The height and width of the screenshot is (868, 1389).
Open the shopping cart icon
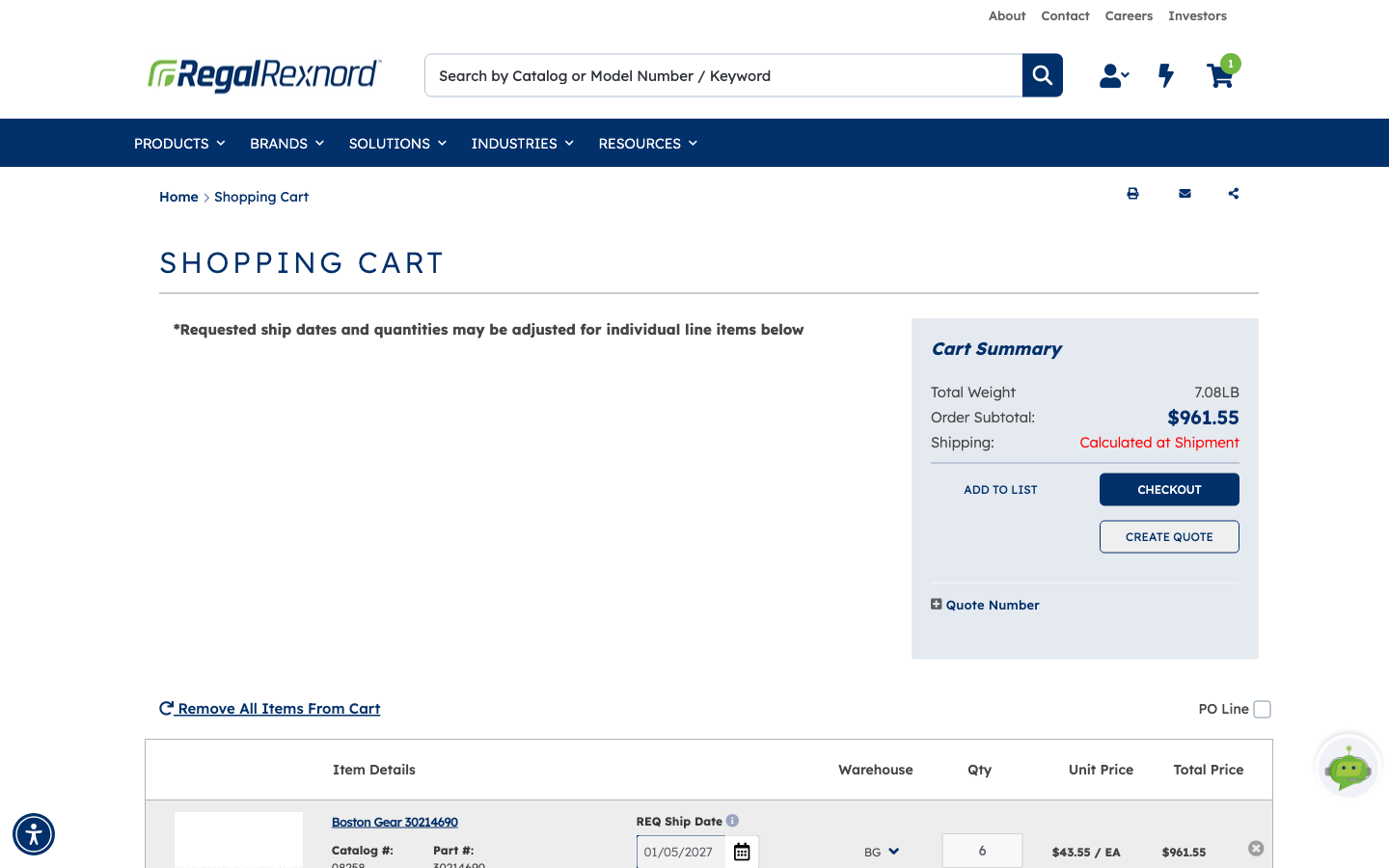tap(1221, 74)
